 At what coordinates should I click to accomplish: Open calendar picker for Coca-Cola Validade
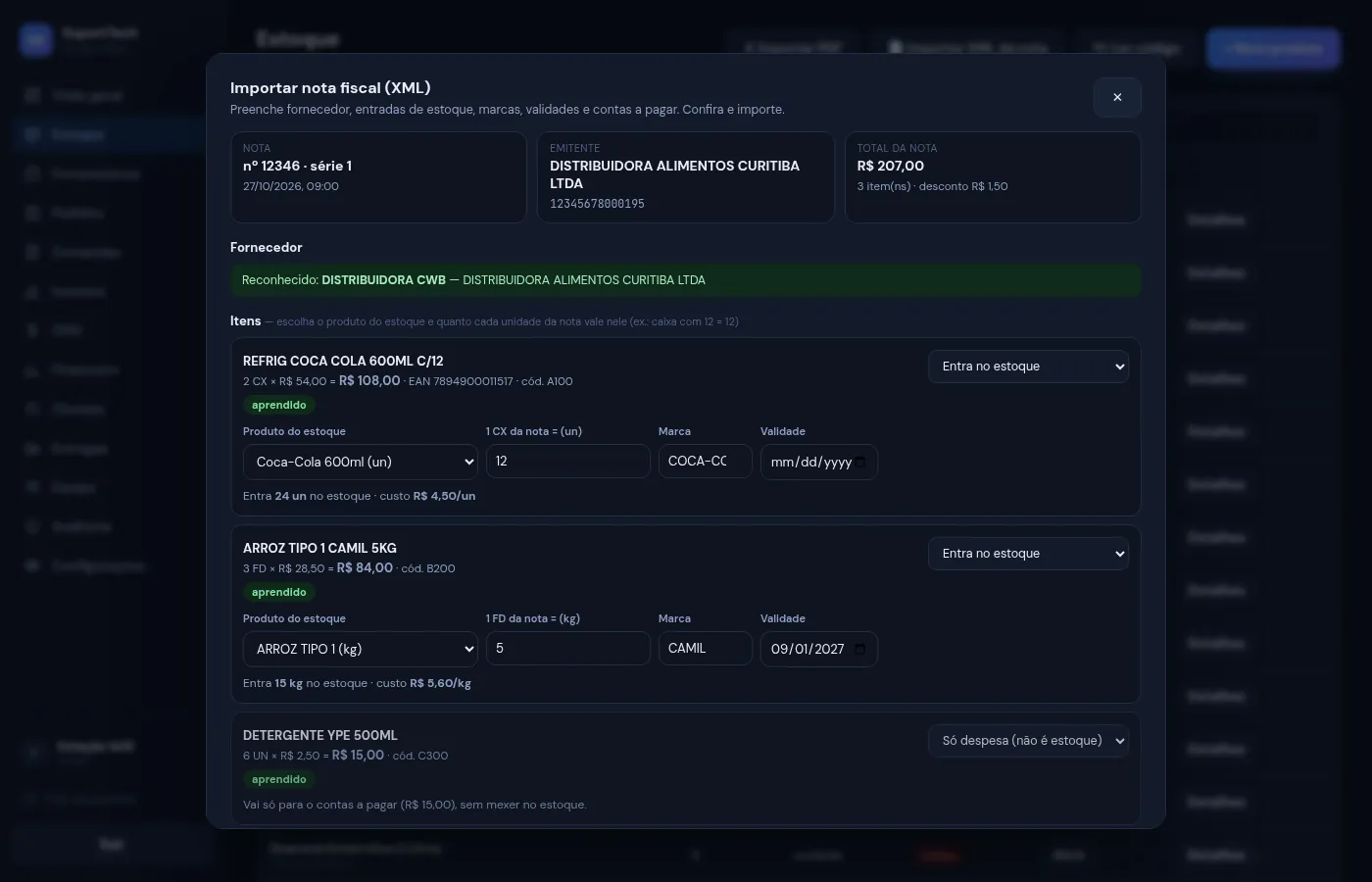[860, 463]
